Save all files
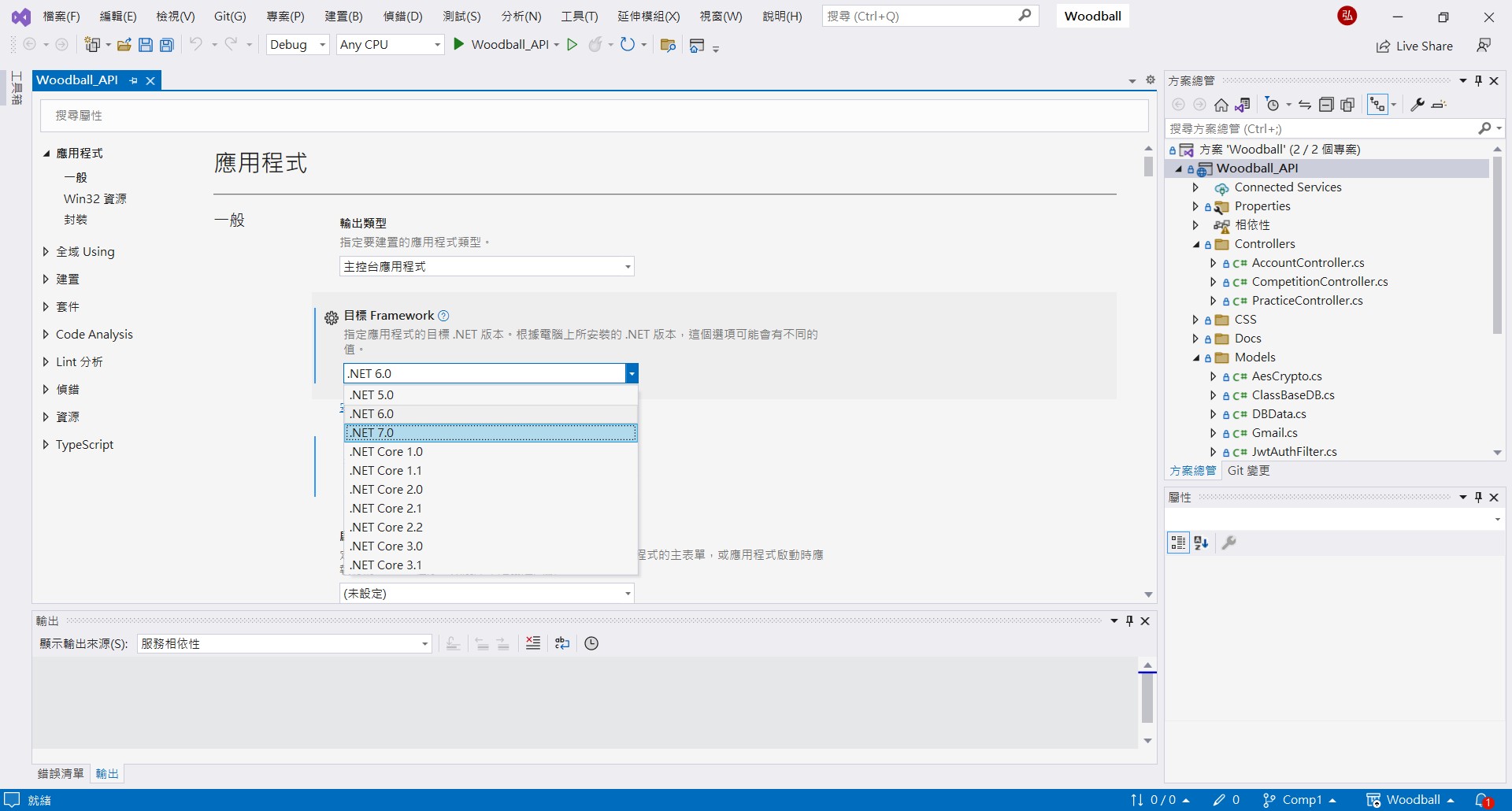 click(167, 45)
